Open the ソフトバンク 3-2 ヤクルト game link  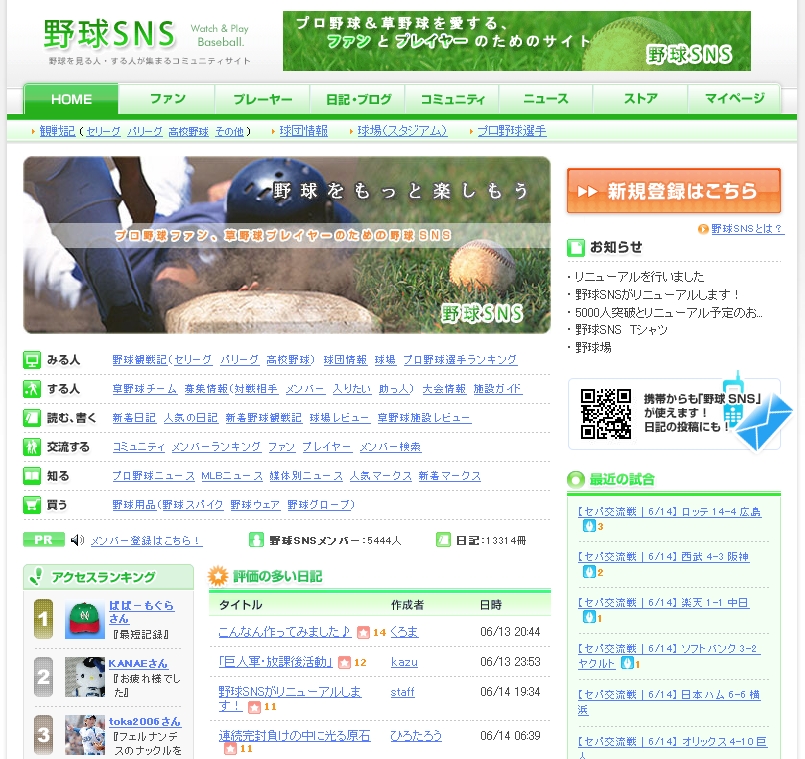coord(667,656)
